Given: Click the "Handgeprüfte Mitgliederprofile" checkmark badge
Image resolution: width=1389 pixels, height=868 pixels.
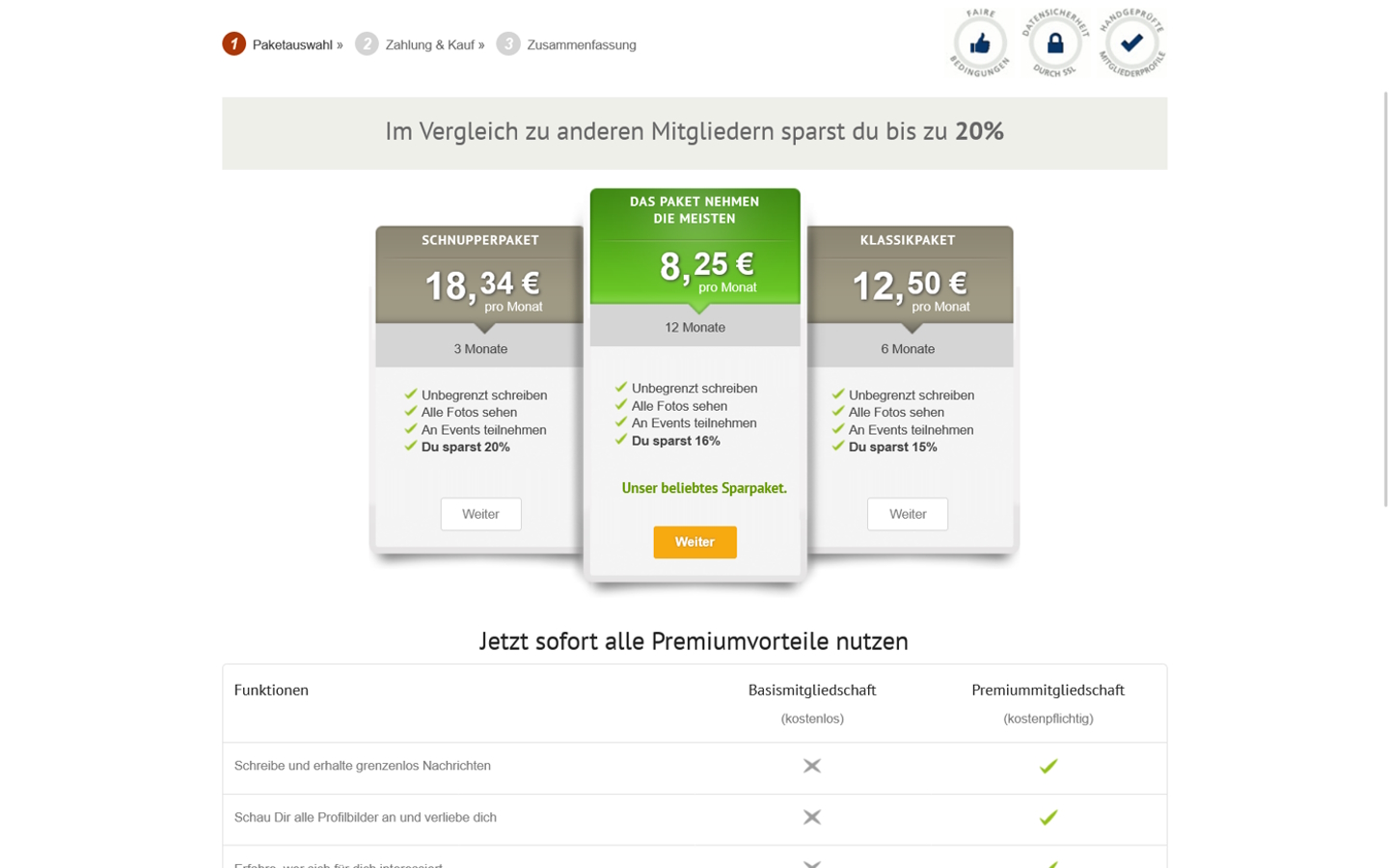Looking at the screenshot, I should (1130, 41).
